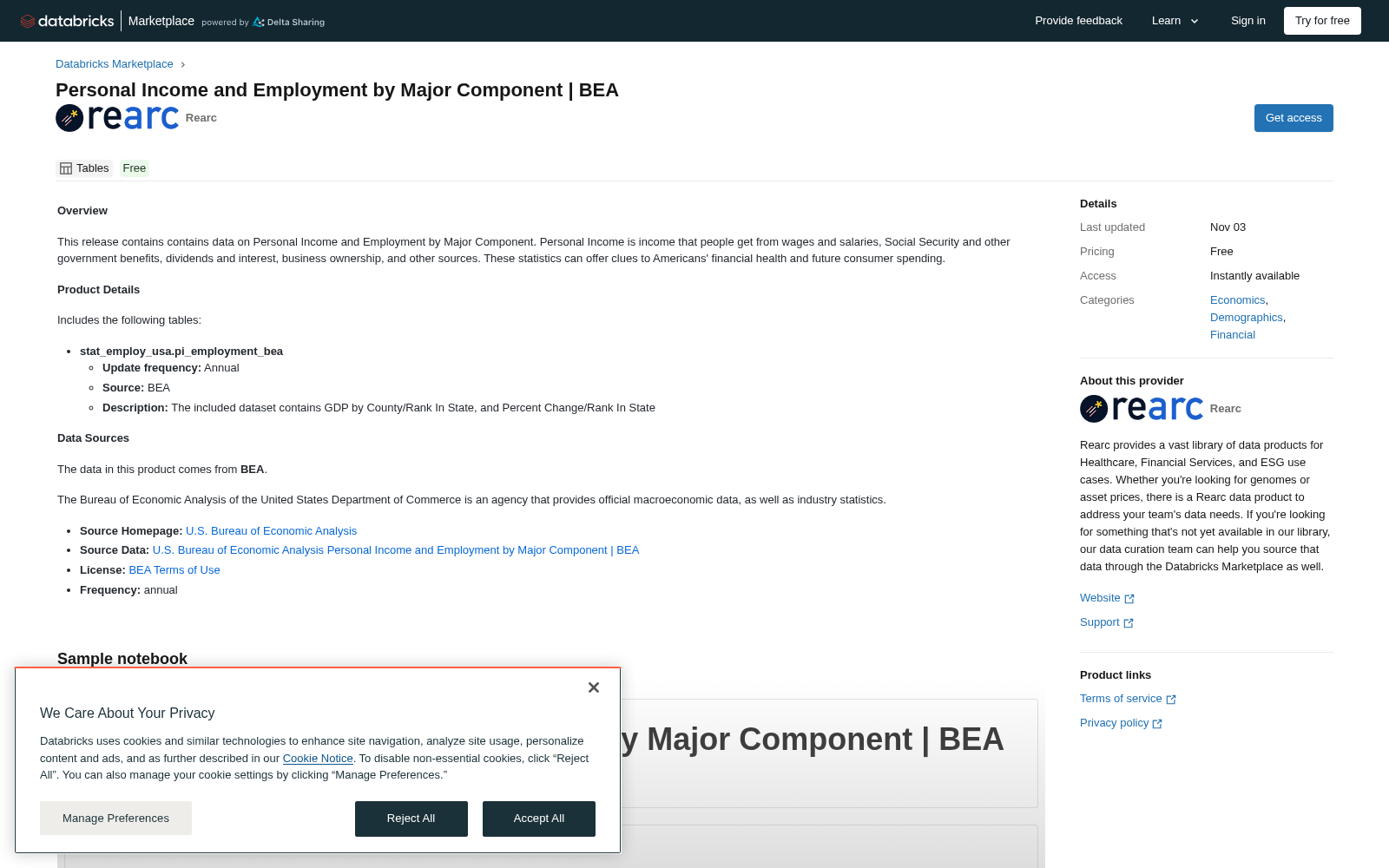Open the Provide feedback link

tap(1078, 21)
